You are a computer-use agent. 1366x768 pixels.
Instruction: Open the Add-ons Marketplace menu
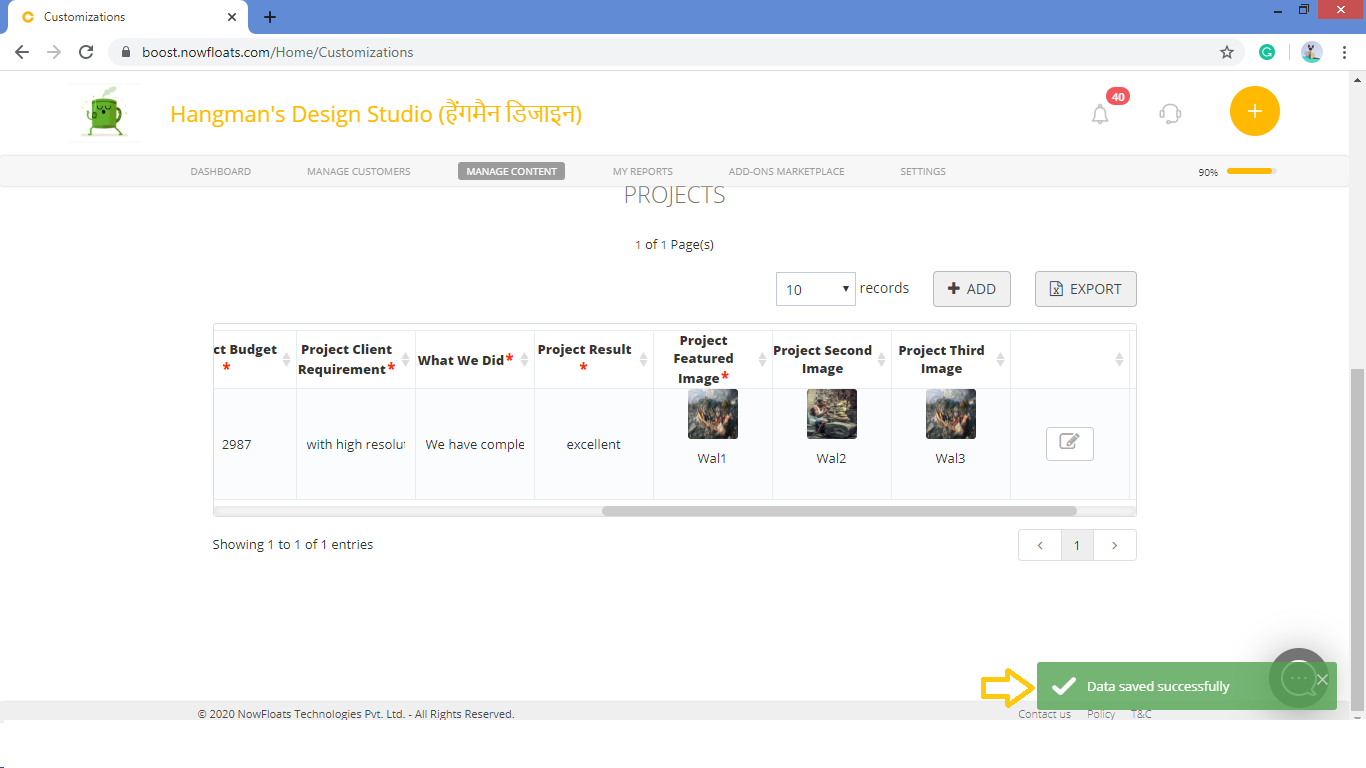787,172
